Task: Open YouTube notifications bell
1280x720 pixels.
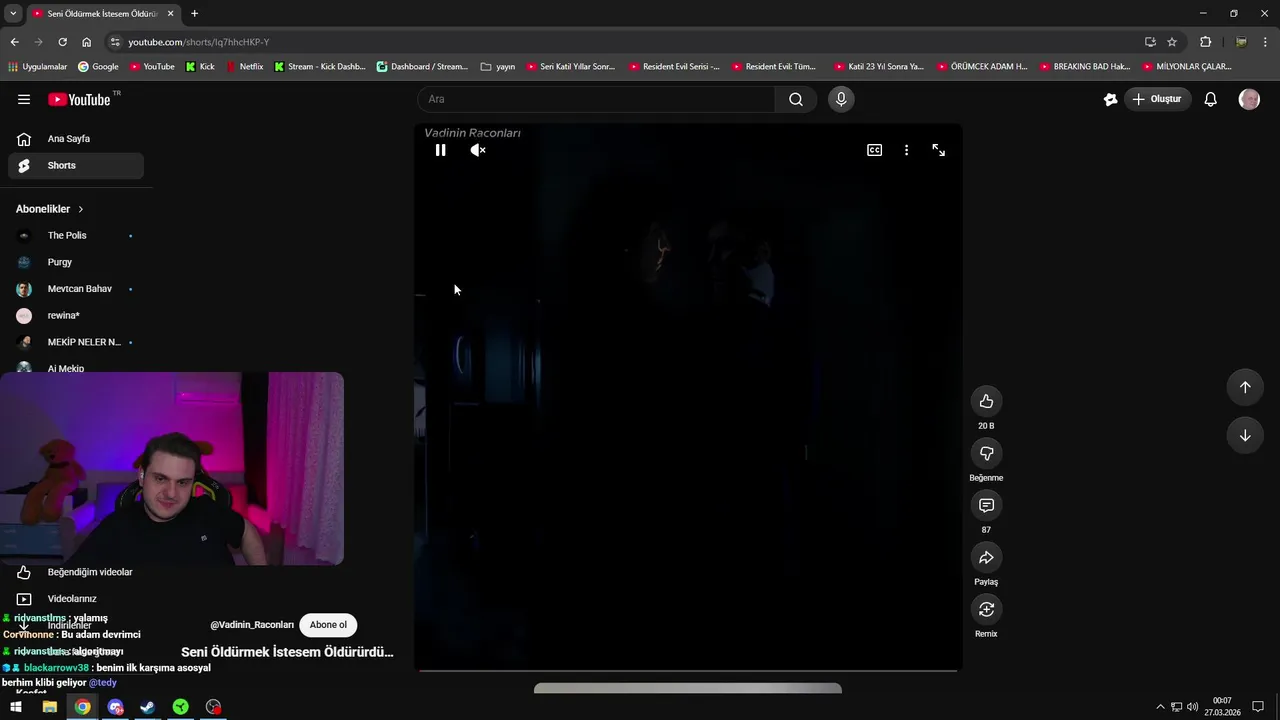Action: click(1210, 99)
